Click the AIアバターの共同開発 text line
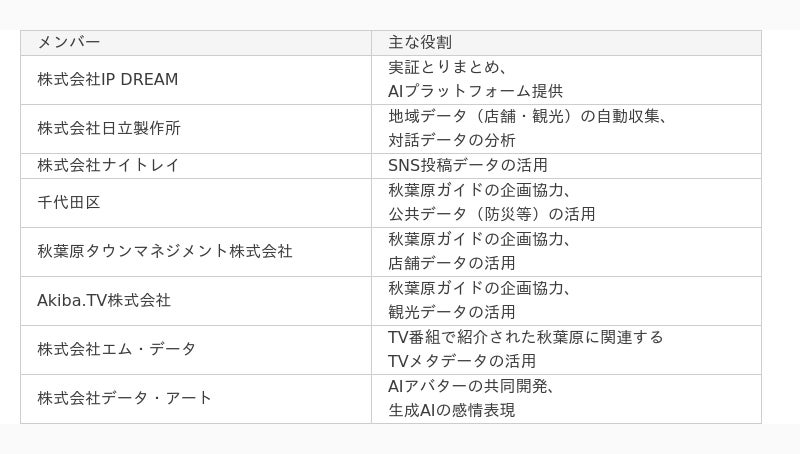This screenshot has width=800, height=454. tap(471, 386)
